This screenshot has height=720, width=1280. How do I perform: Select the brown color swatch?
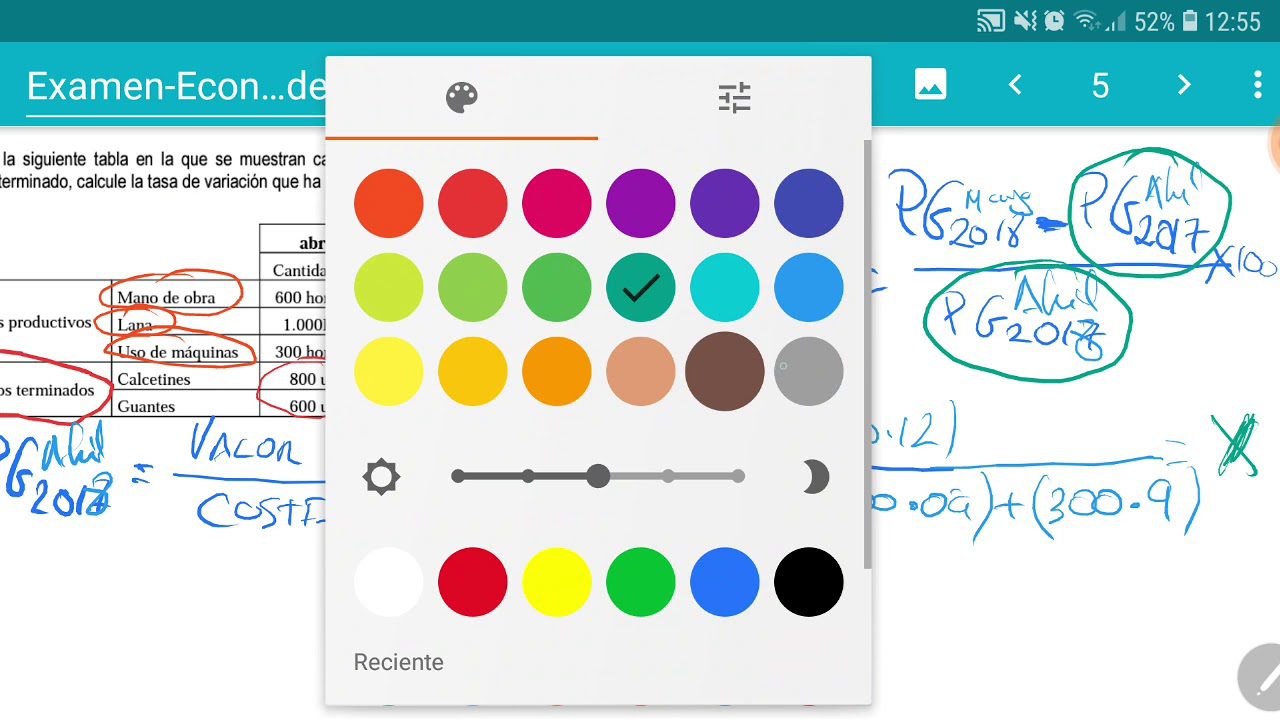[725, 371]
